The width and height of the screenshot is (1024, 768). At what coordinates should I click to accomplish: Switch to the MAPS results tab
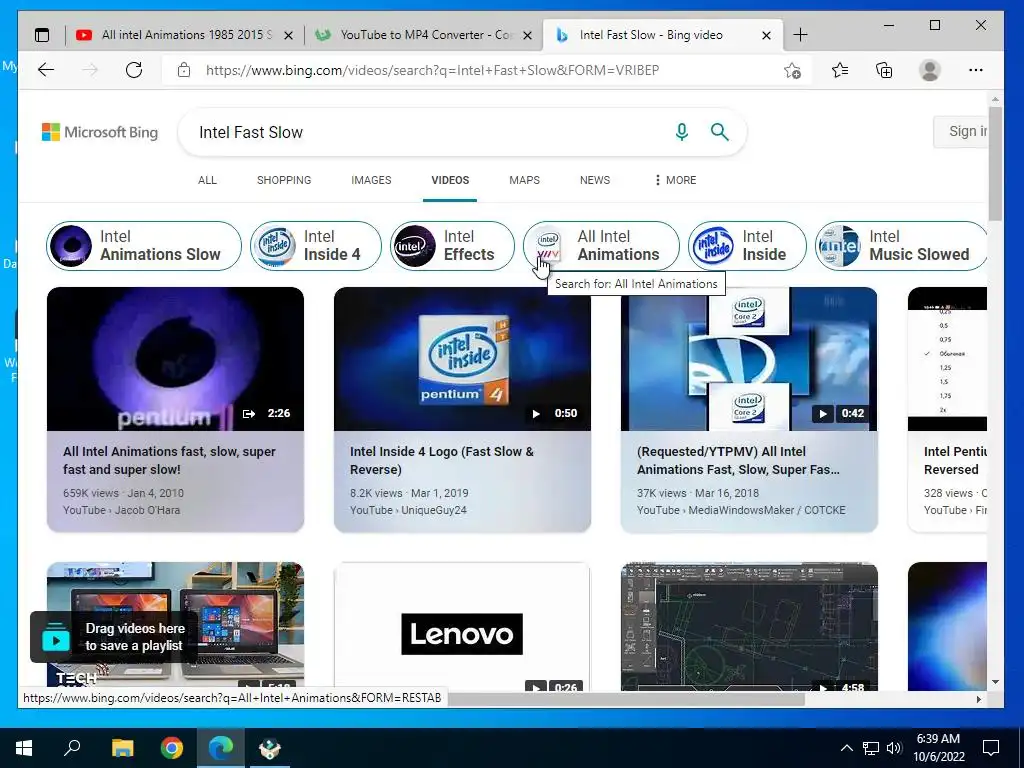click(524, 180)
